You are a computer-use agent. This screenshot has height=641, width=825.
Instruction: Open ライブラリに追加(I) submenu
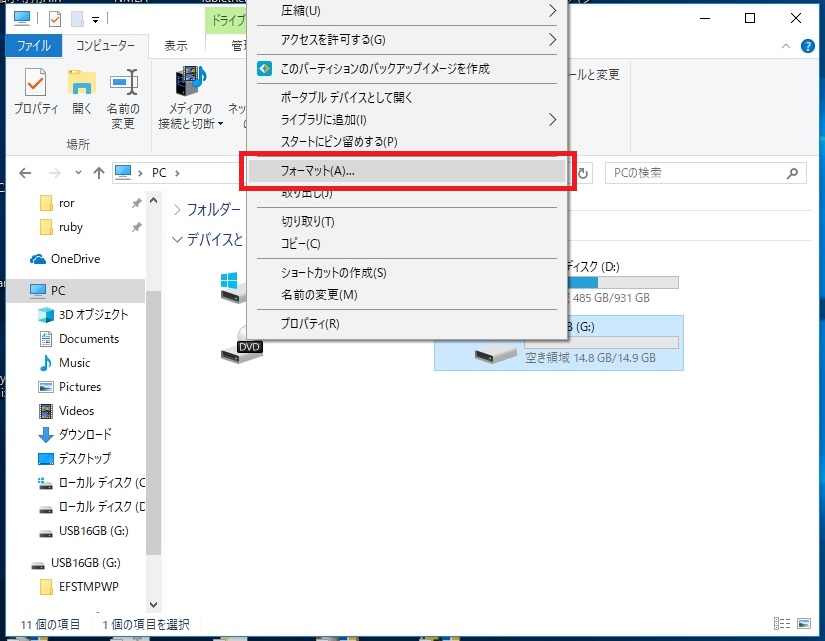click(407, 119)
